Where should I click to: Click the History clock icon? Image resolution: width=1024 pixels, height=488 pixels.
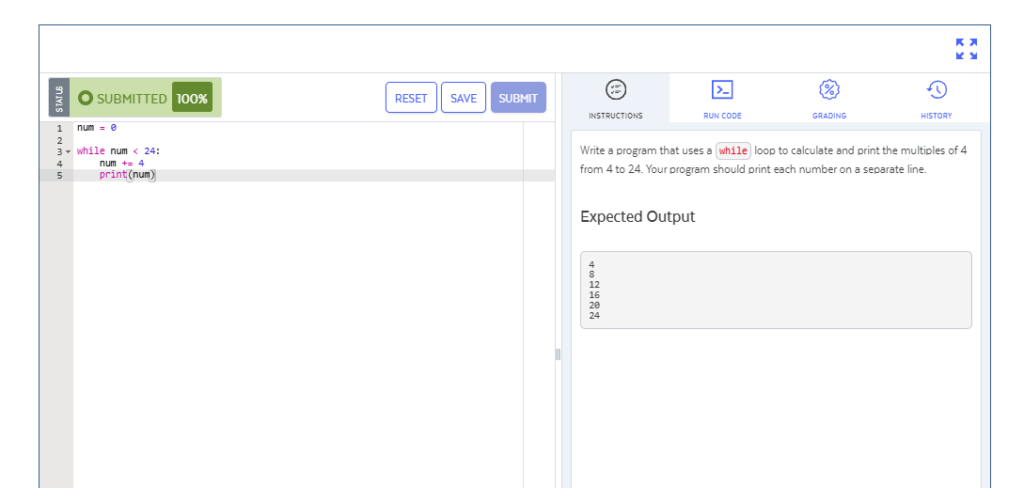pos(936,90)
